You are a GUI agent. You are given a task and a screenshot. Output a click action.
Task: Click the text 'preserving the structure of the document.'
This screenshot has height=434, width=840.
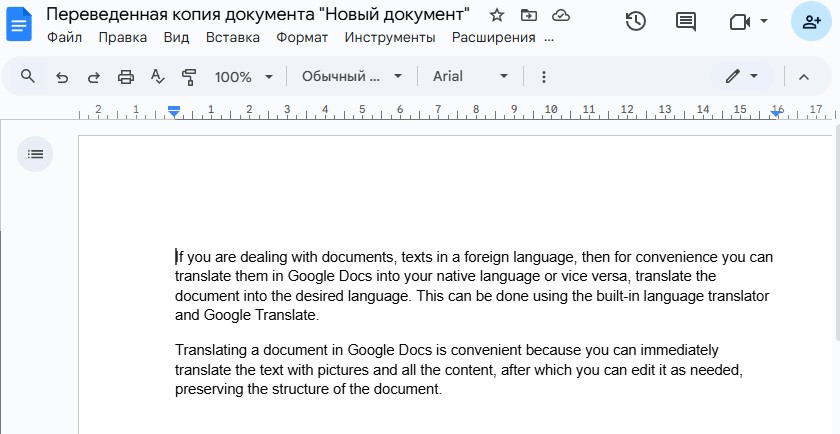click(x=309, y=389)
